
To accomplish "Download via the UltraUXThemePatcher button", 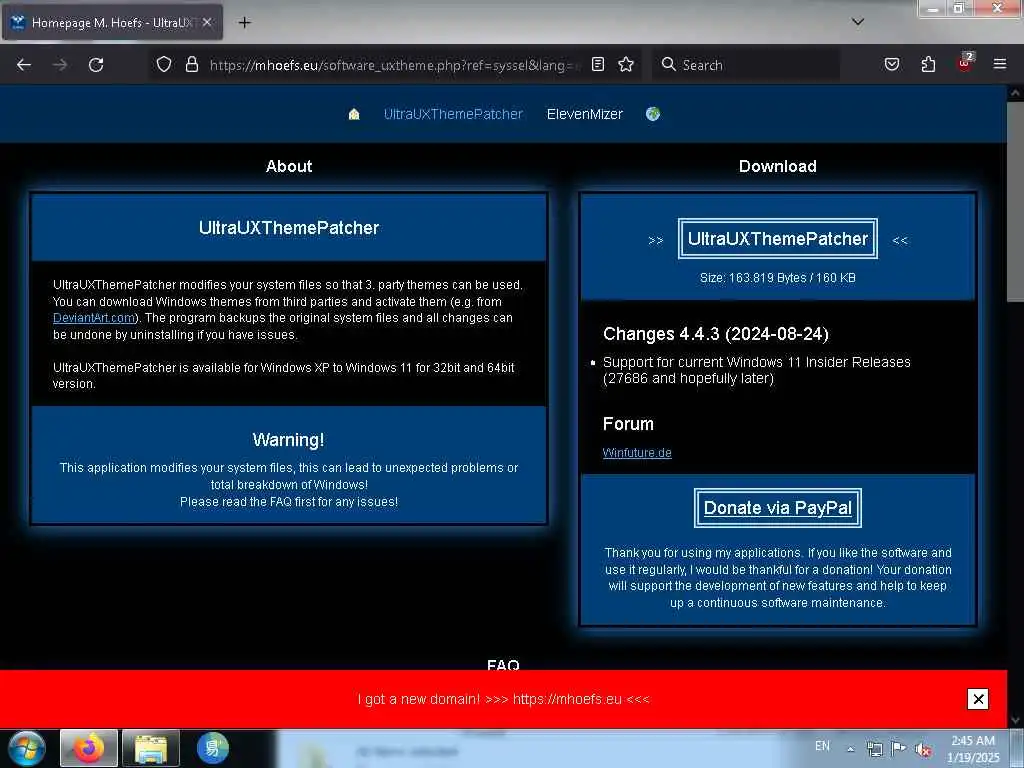I will point(777,239).
